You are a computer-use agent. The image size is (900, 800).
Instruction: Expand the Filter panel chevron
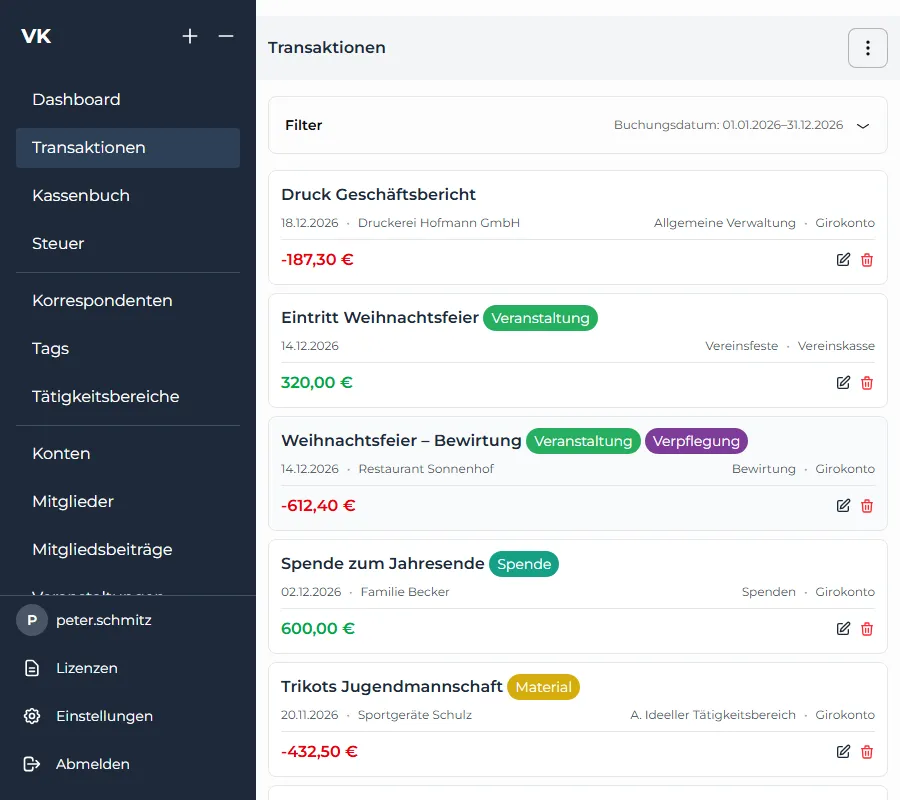coord(863,126)
